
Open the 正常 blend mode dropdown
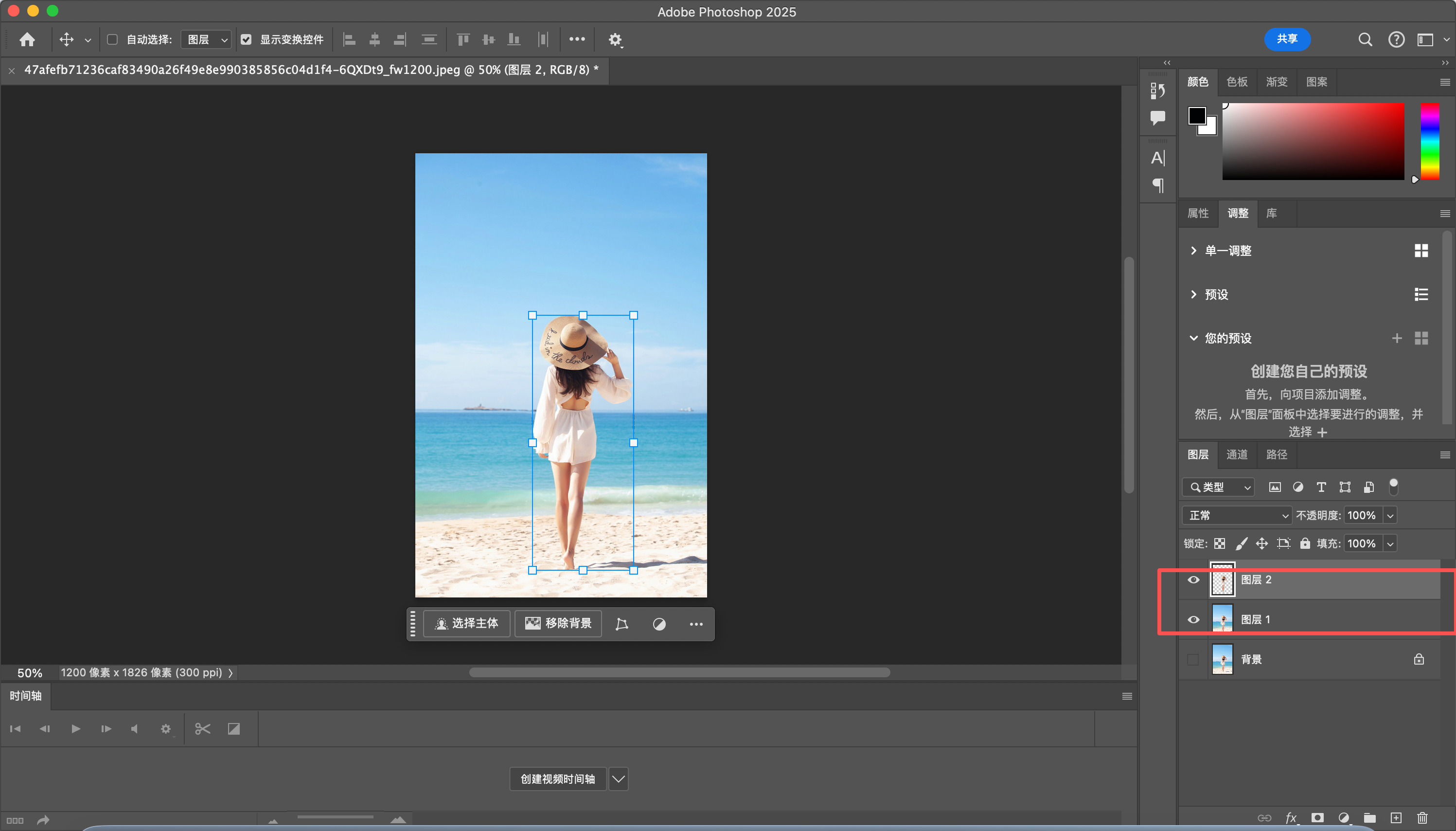[x=1236, y=515]
